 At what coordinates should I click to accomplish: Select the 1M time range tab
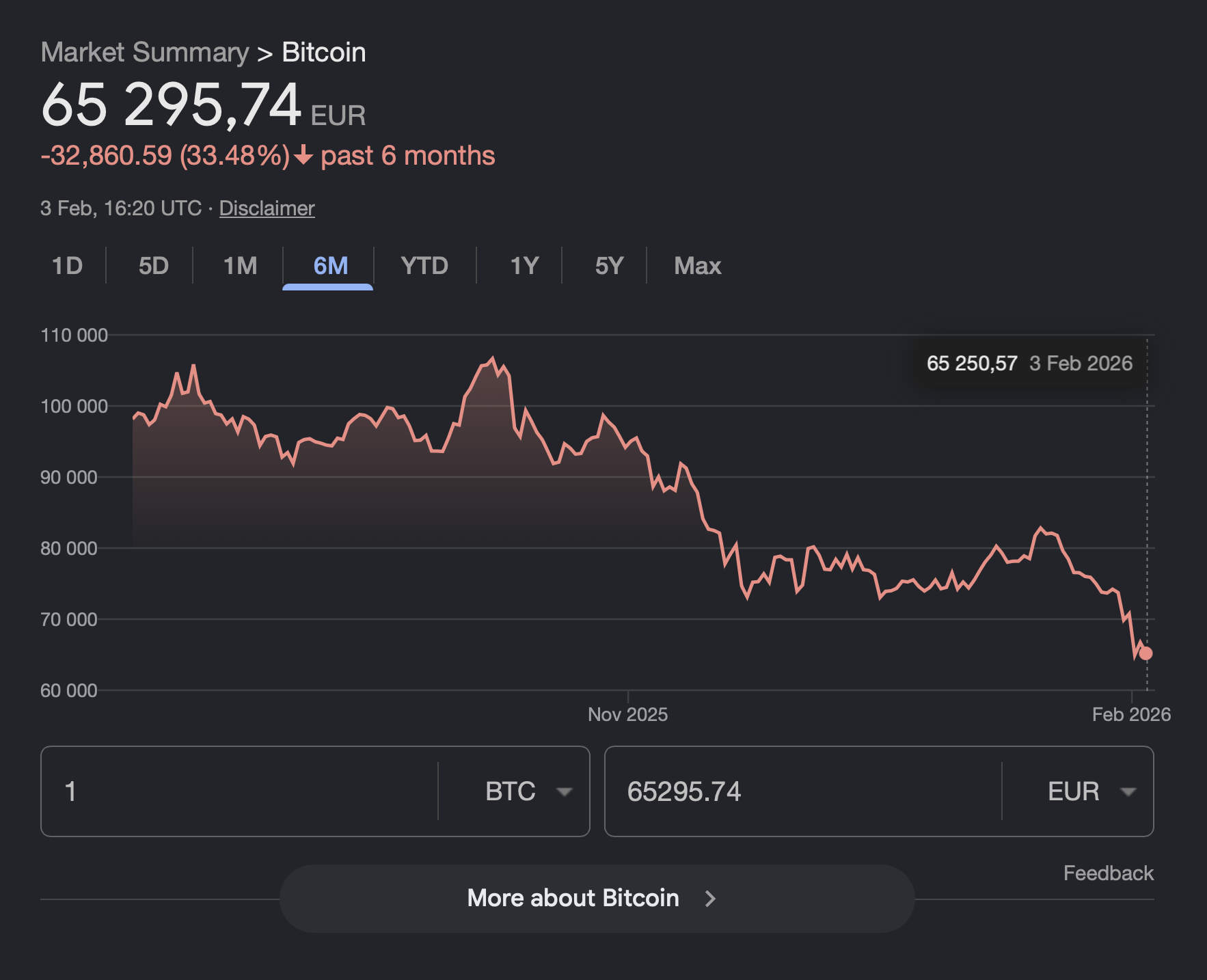(240, 265)
